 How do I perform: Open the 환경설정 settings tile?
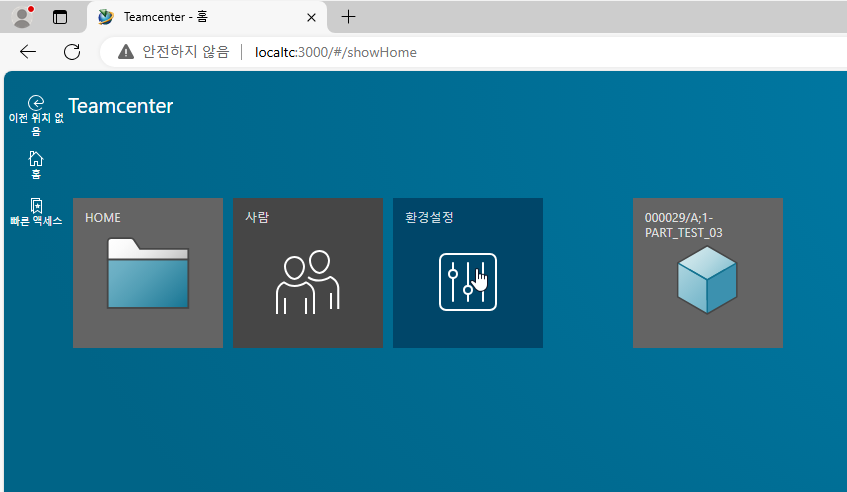[468, 273]
